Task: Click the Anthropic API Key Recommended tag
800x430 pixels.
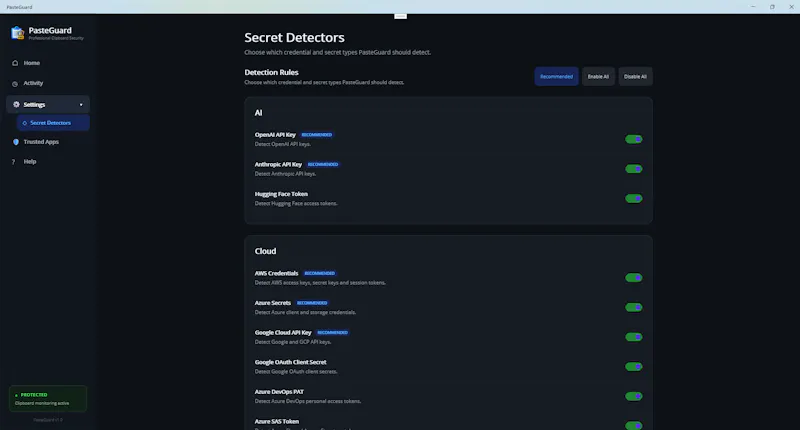Action: pyautogui.click(x=323, y=164)
